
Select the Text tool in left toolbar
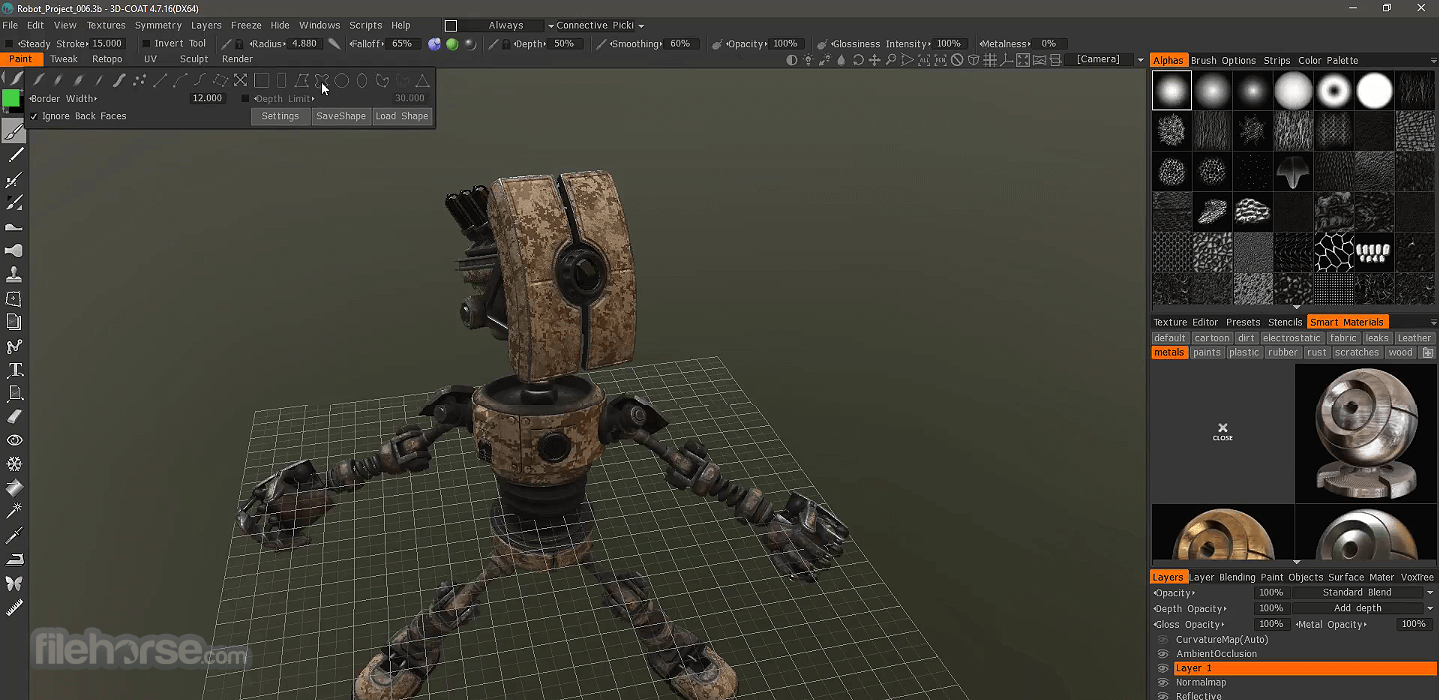(15, 370)
